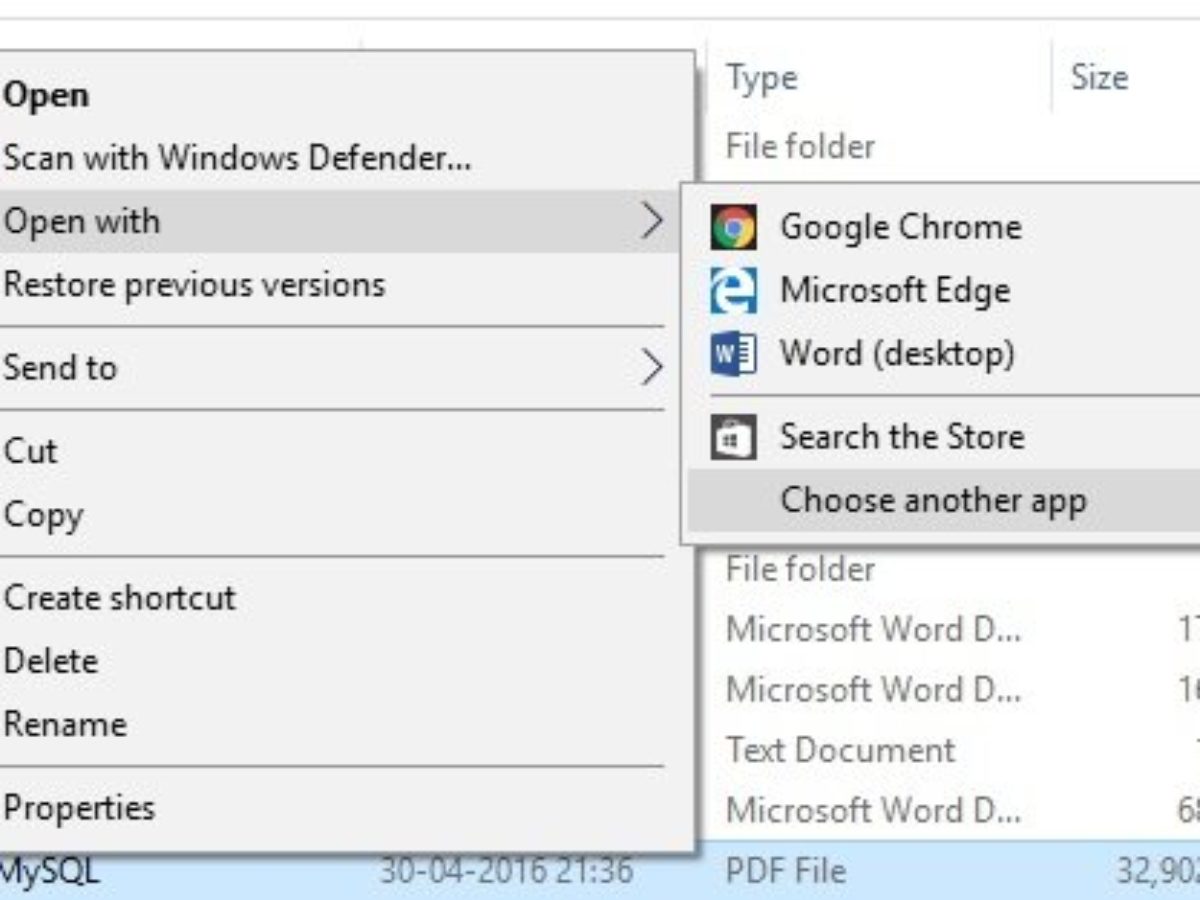Cut the selected file

coord(31,451)
